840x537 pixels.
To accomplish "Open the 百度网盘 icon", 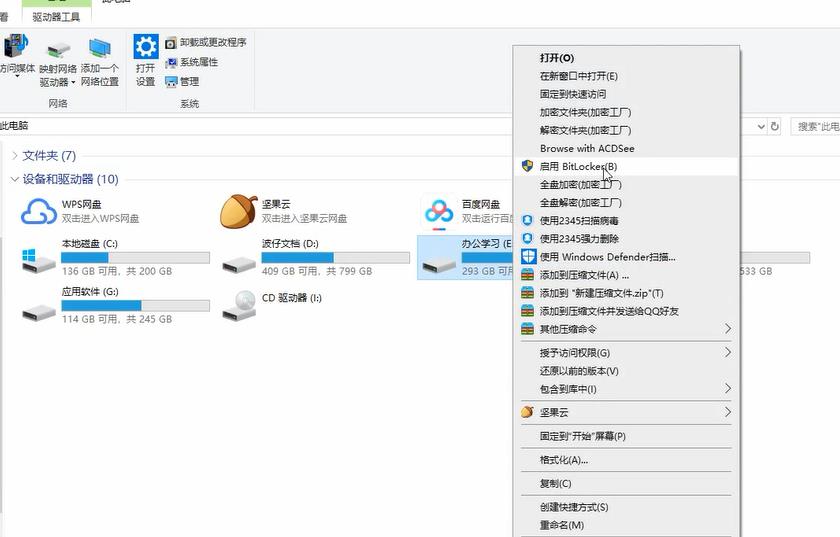I will [439, 212].
